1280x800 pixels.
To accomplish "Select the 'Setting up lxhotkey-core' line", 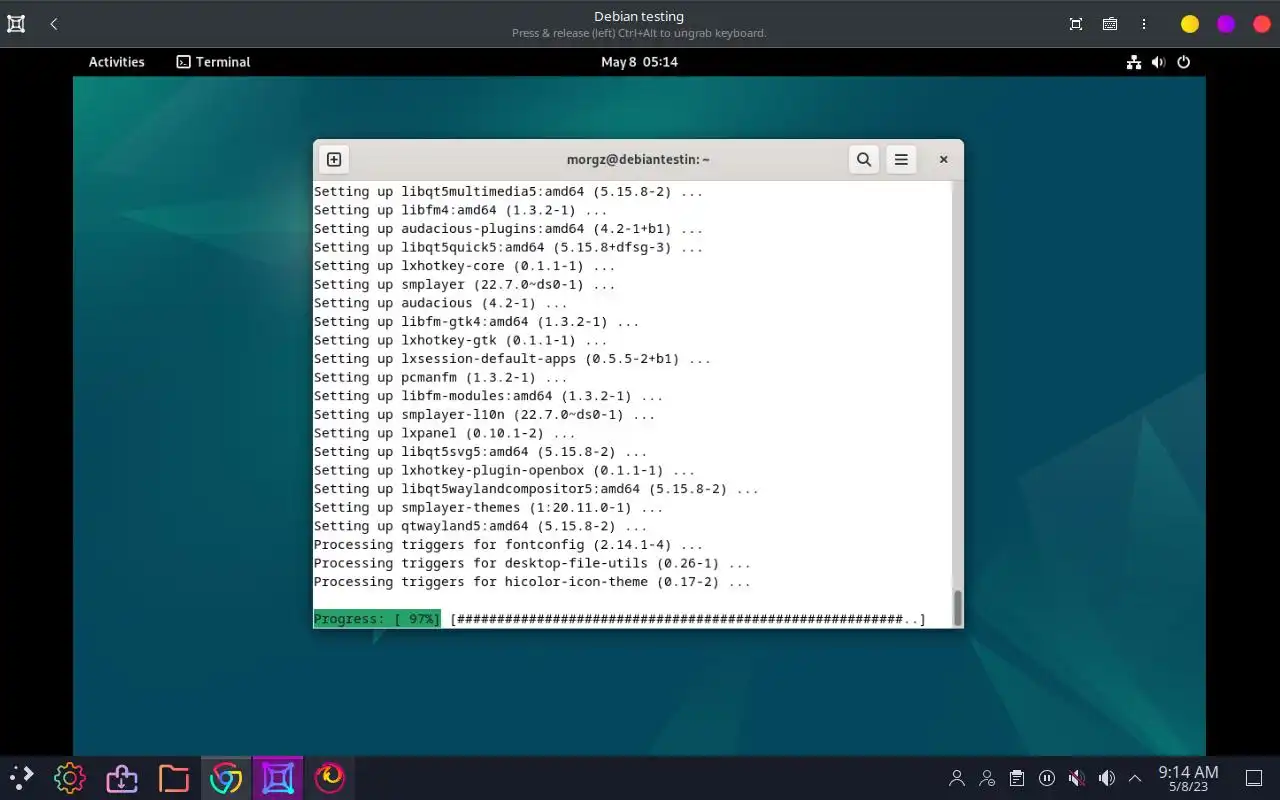I will tap(465, 266).
